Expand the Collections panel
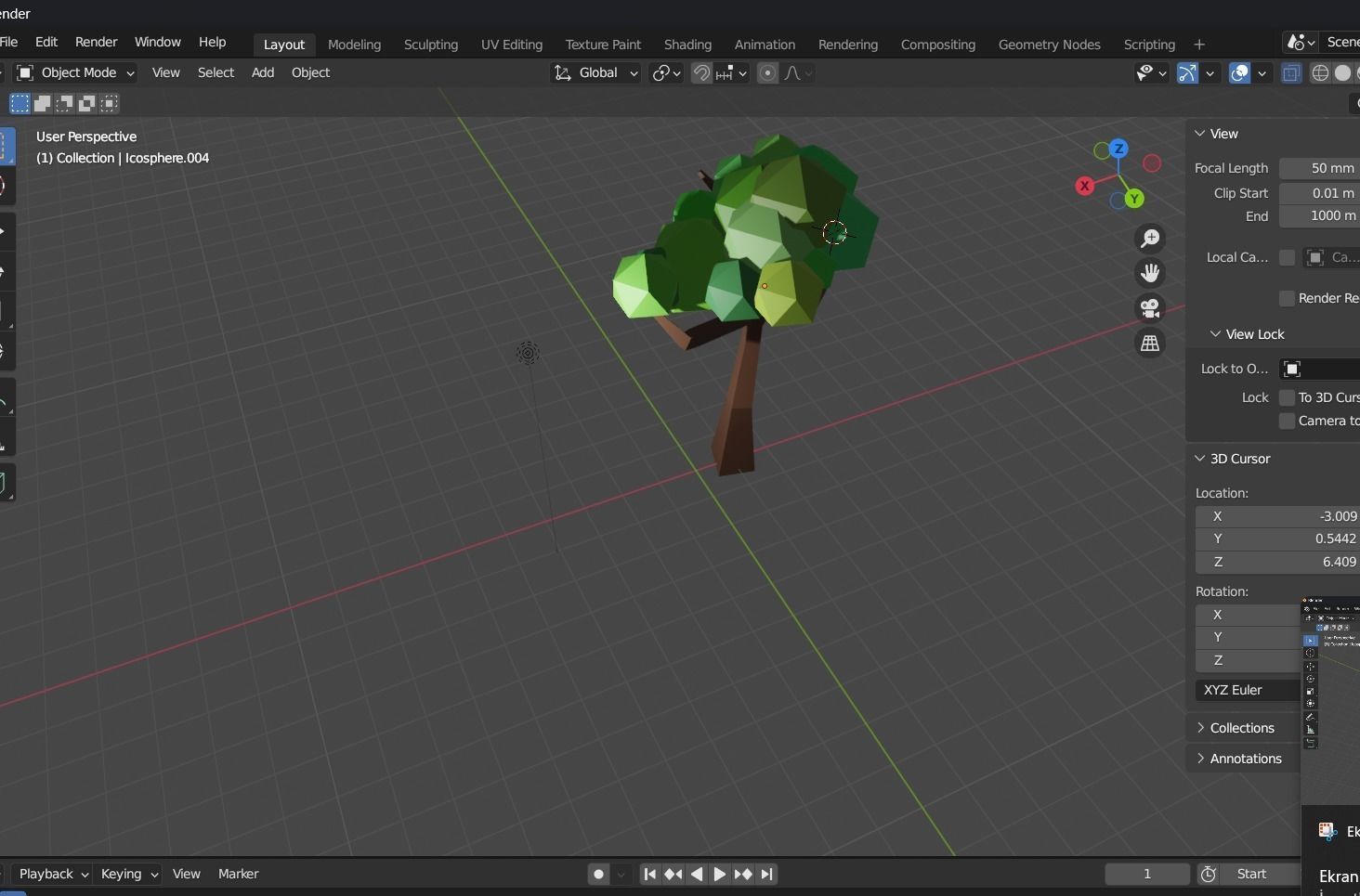Viewport: 1360px width, 896px height. coord(1200,728)
